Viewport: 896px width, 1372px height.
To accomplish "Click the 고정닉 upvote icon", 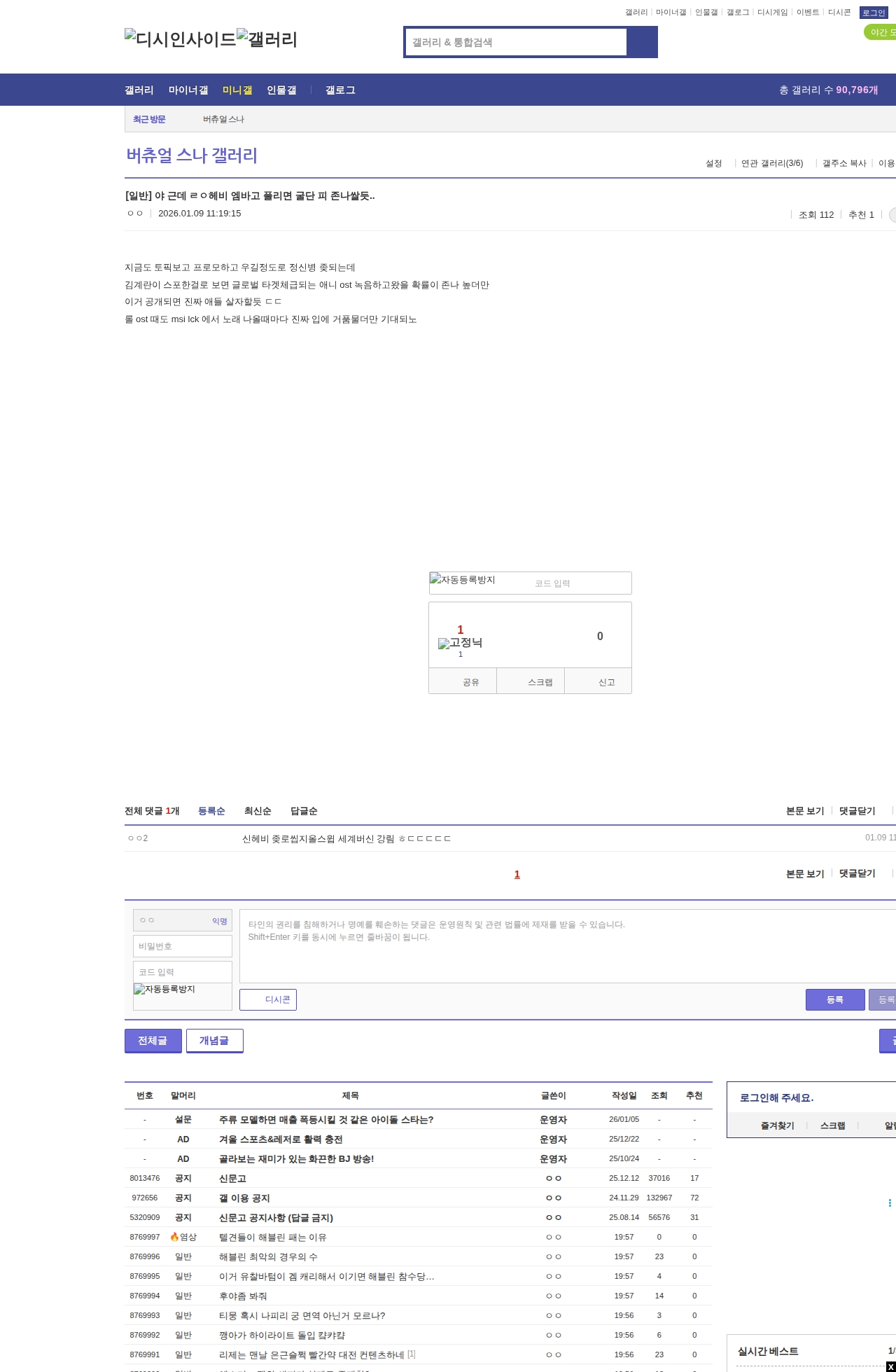I will click(x=460, y=642).
